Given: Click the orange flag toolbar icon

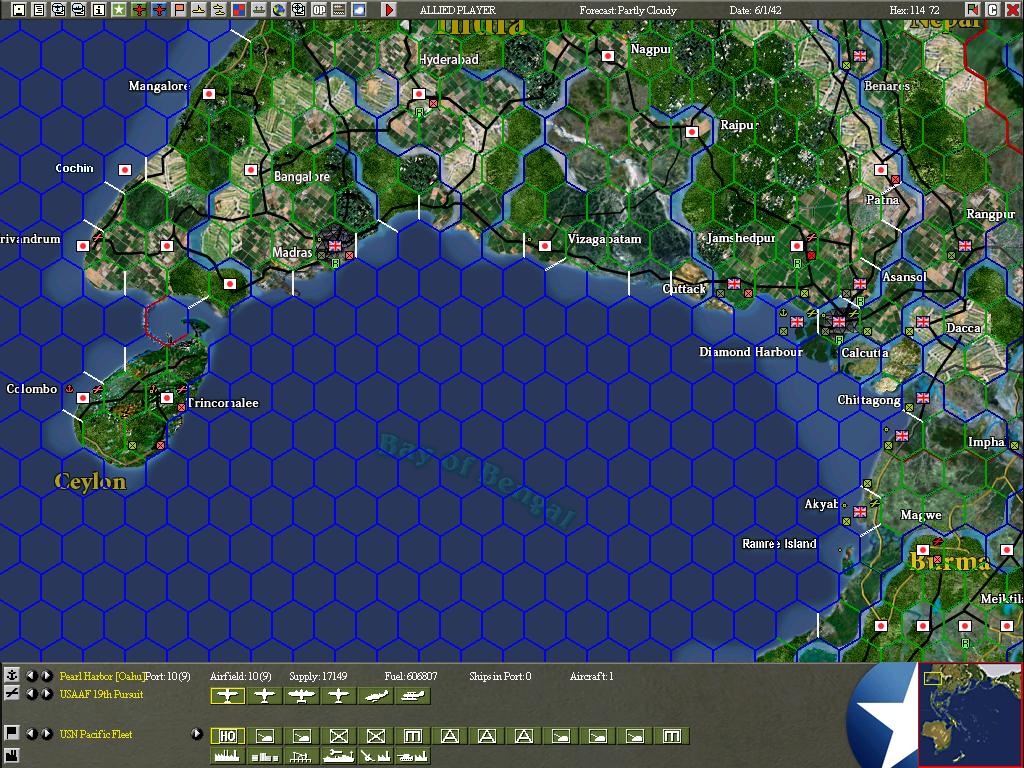Looking at the screenshot, I should click(179, 9).
